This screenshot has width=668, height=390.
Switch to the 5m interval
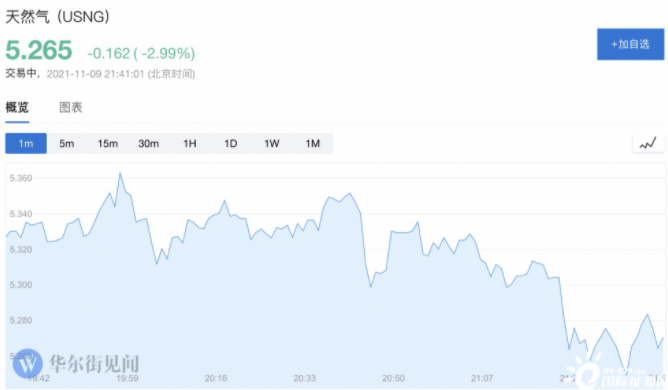point(66,144)
